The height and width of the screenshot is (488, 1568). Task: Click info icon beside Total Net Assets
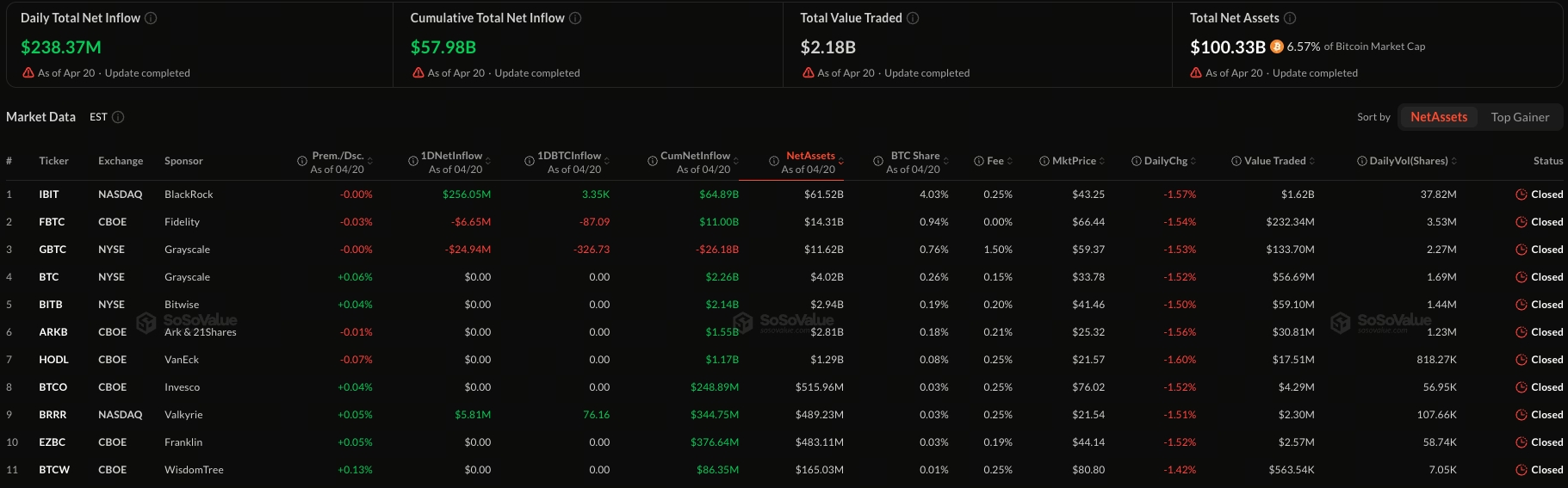click(x=1290, y=18)
